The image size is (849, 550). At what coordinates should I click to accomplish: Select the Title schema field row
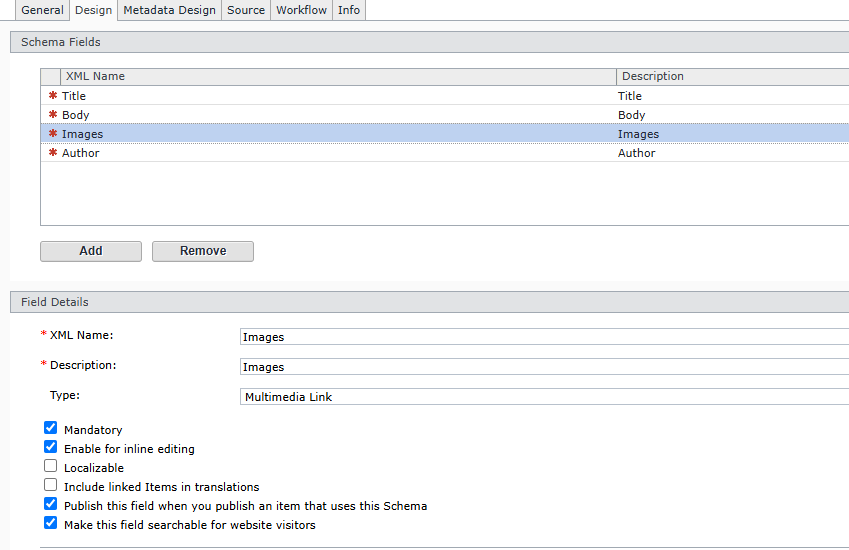click(x=74, y=96)
